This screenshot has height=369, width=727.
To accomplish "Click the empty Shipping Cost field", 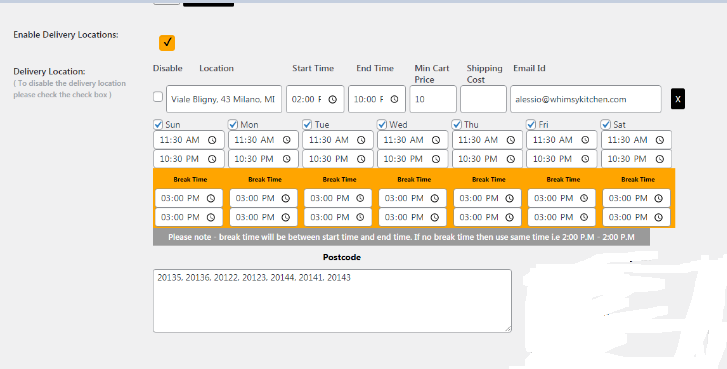I will [483, 99].
